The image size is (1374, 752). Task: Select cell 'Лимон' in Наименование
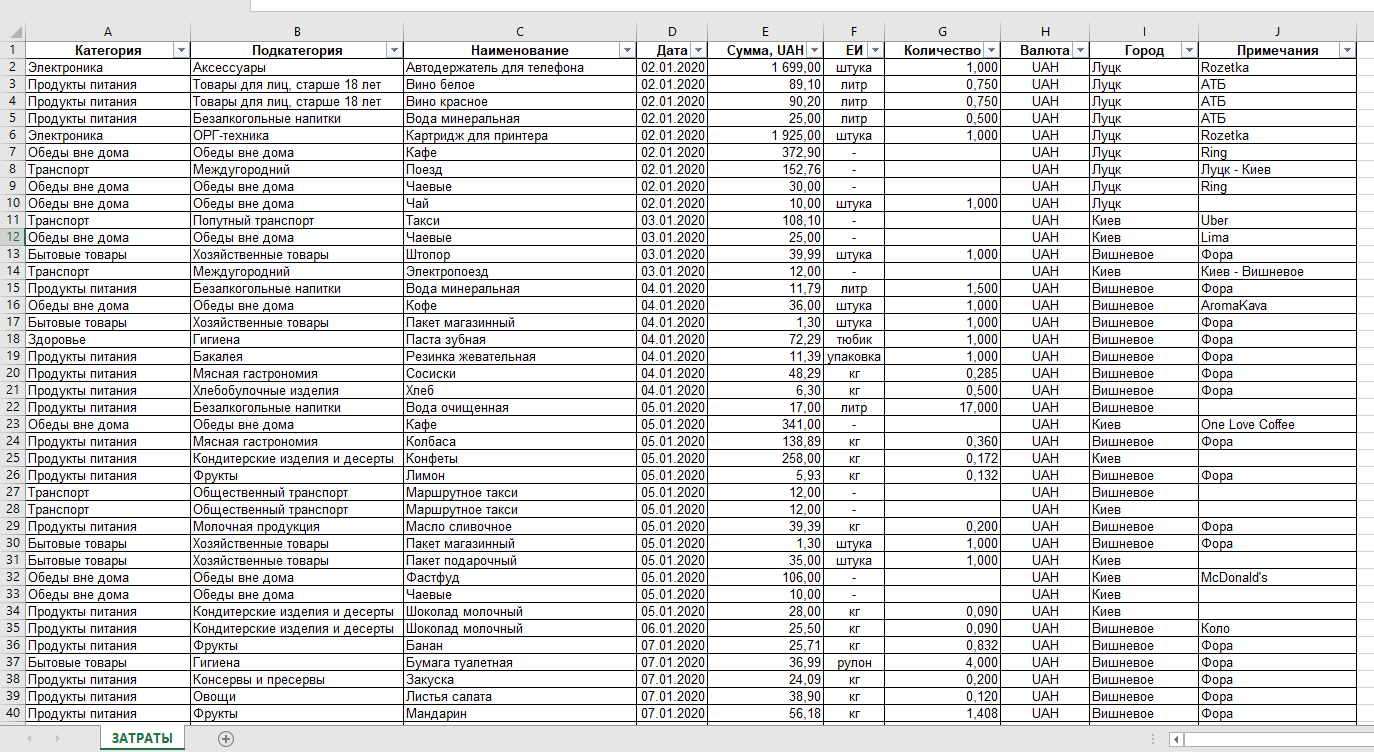pos(520,475)
